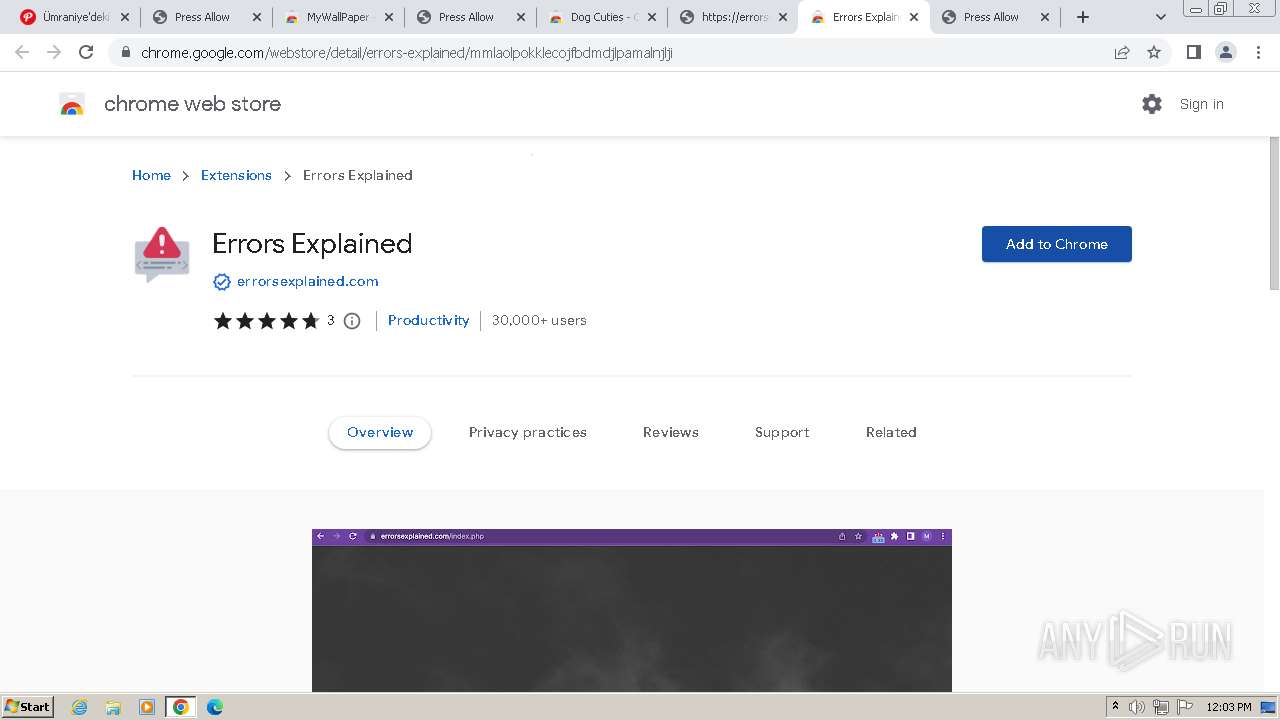Select the Support tab
The height and width of the screenshot is (720, 1280).
(x=782, y=432)
